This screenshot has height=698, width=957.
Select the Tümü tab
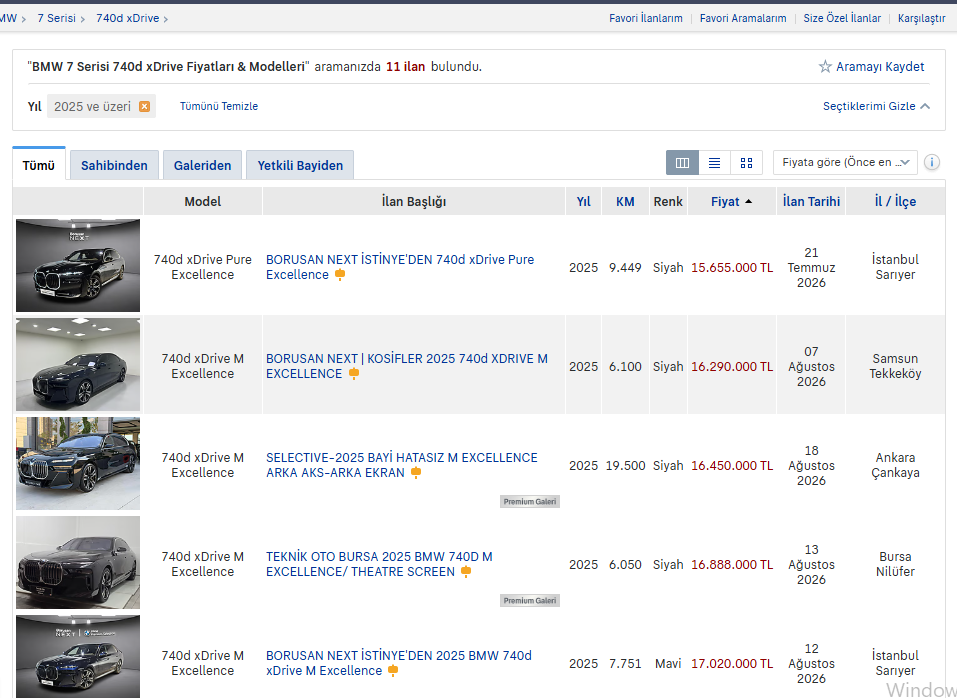click(38, 165)
